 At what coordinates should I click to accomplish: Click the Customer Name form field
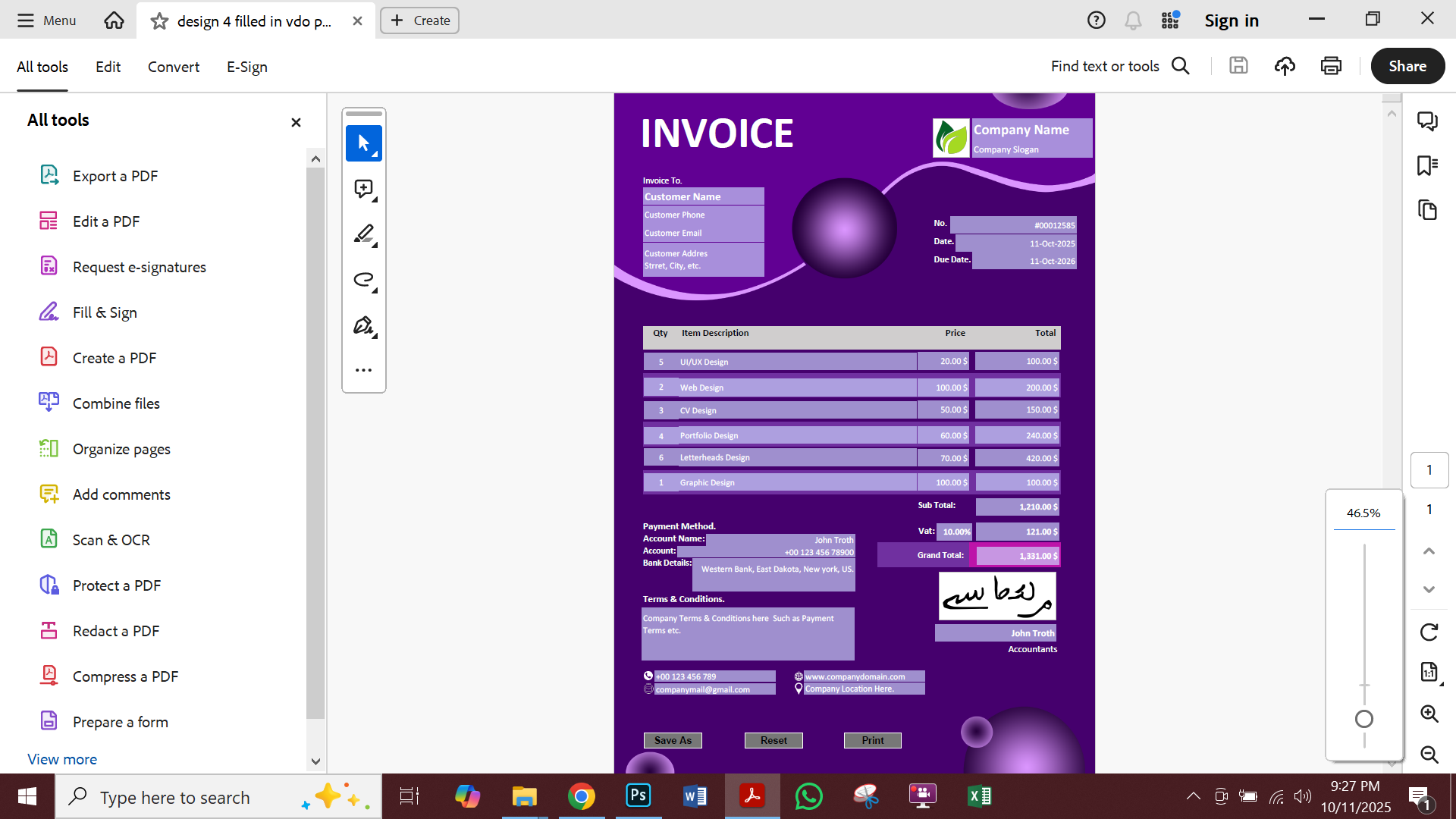[702, 196]
